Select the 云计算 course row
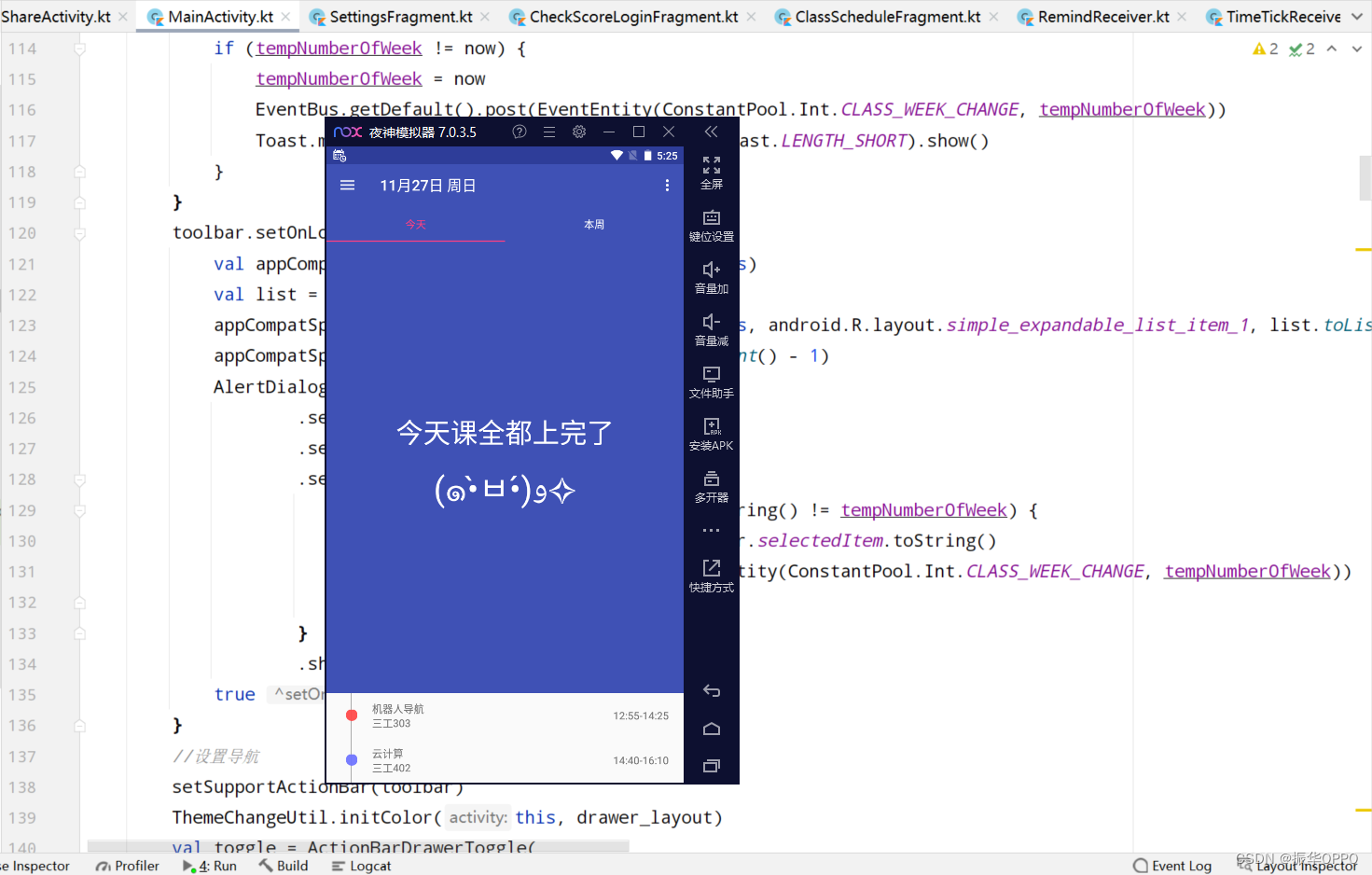This screenshot has width=1372, height=875. click(505, 760)
